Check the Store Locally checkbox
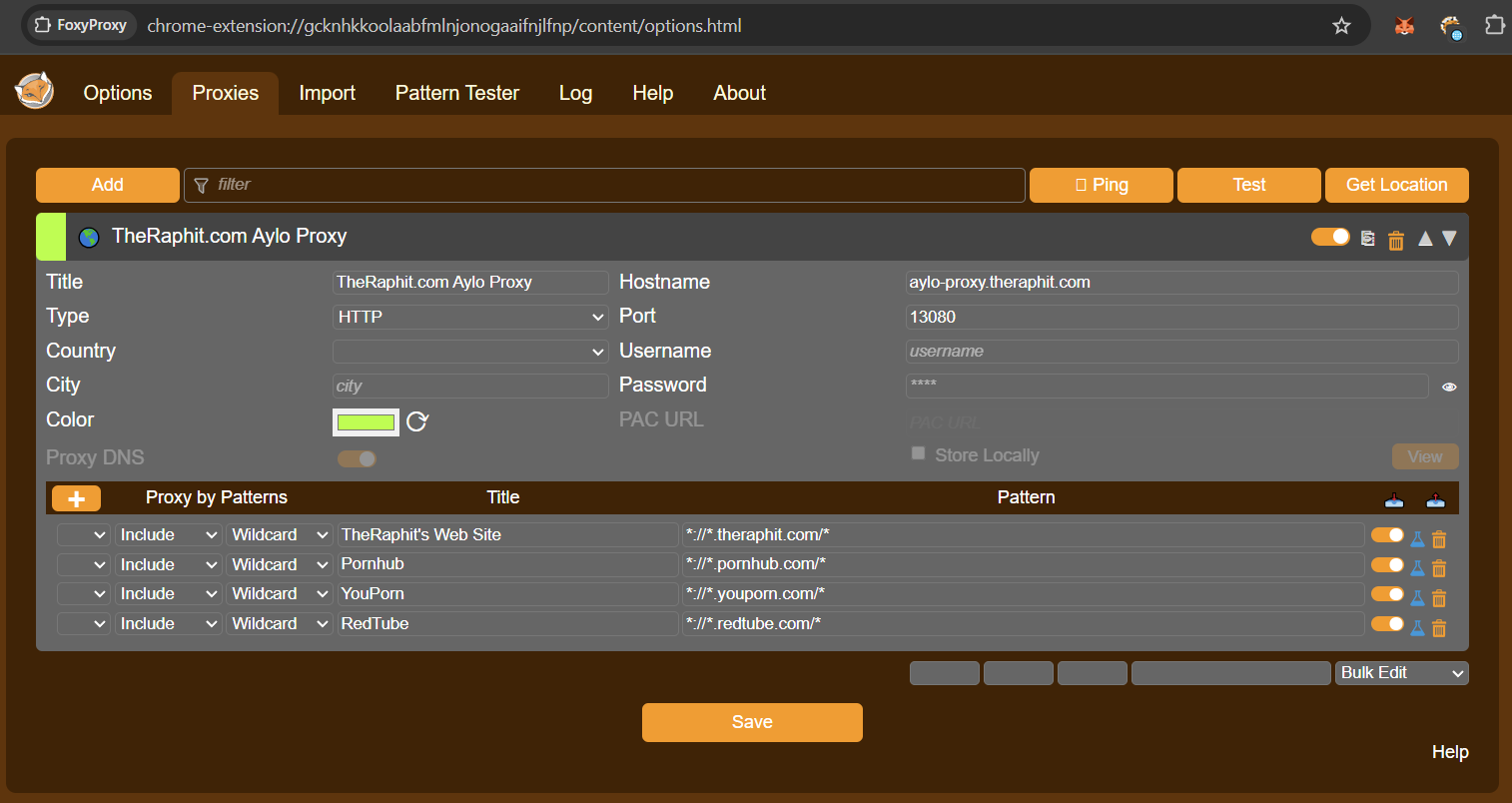Image resolution: width=1512 pixels, height=803 pixels. pyautogui.click(x=918, y=453)
